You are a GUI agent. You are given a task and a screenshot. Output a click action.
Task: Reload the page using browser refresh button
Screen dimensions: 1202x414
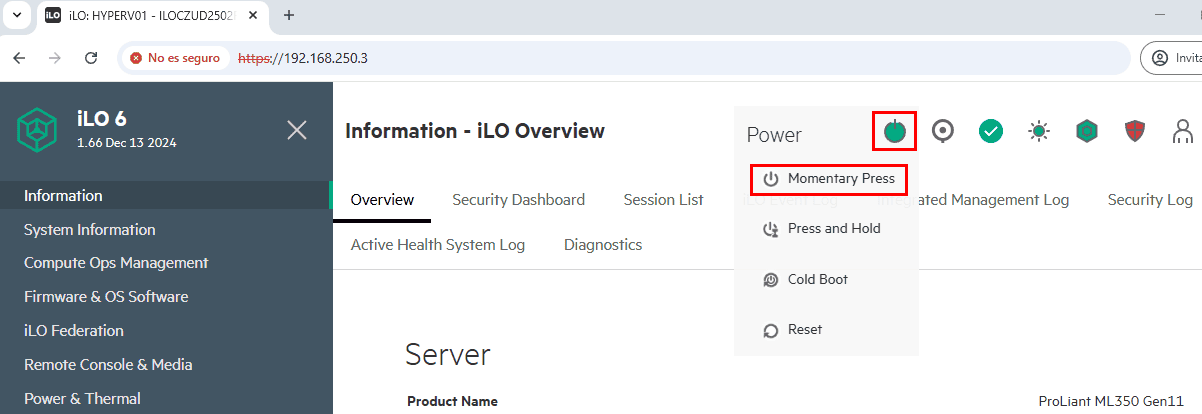click(x=91, y=58)
